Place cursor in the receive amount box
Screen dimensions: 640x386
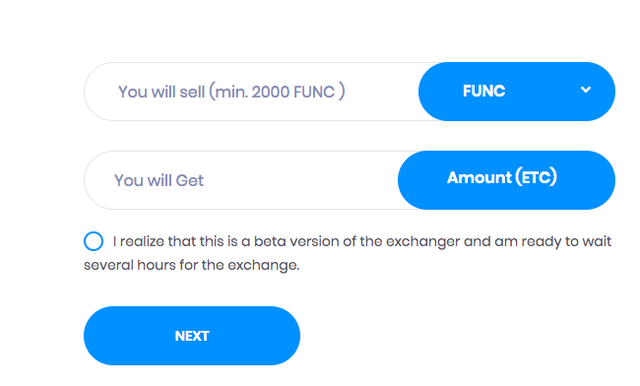(241, 180)
